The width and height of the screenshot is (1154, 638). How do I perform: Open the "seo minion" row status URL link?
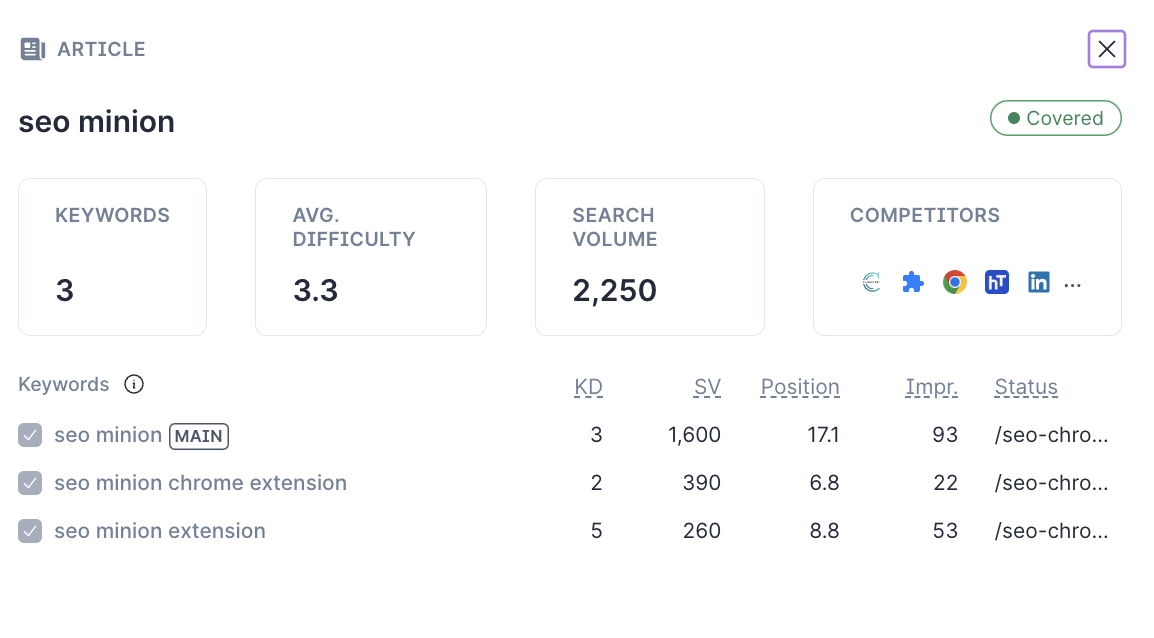pos(1051,435)
